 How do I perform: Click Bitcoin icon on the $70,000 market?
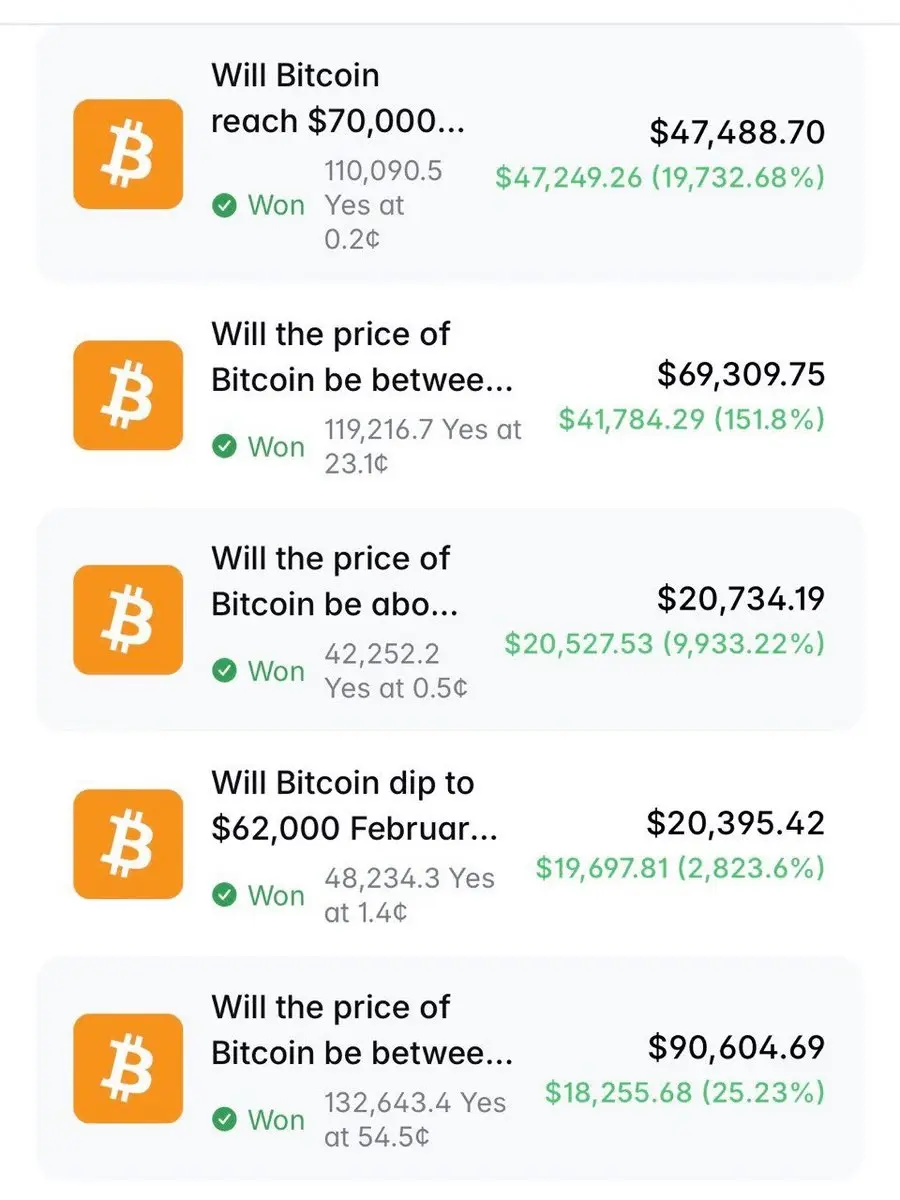[x=128, y=154]
